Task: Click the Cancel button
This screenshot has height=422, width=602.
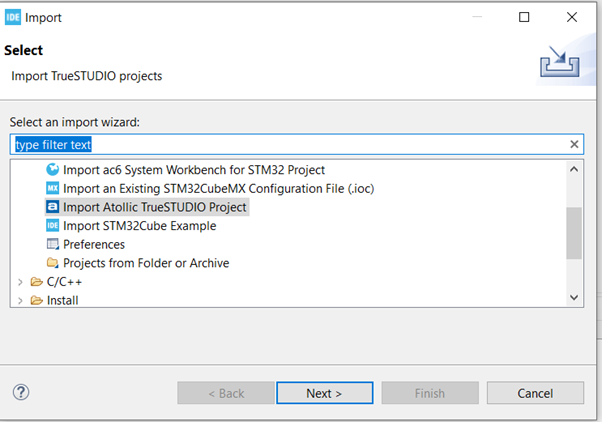Action: point(535,393)
